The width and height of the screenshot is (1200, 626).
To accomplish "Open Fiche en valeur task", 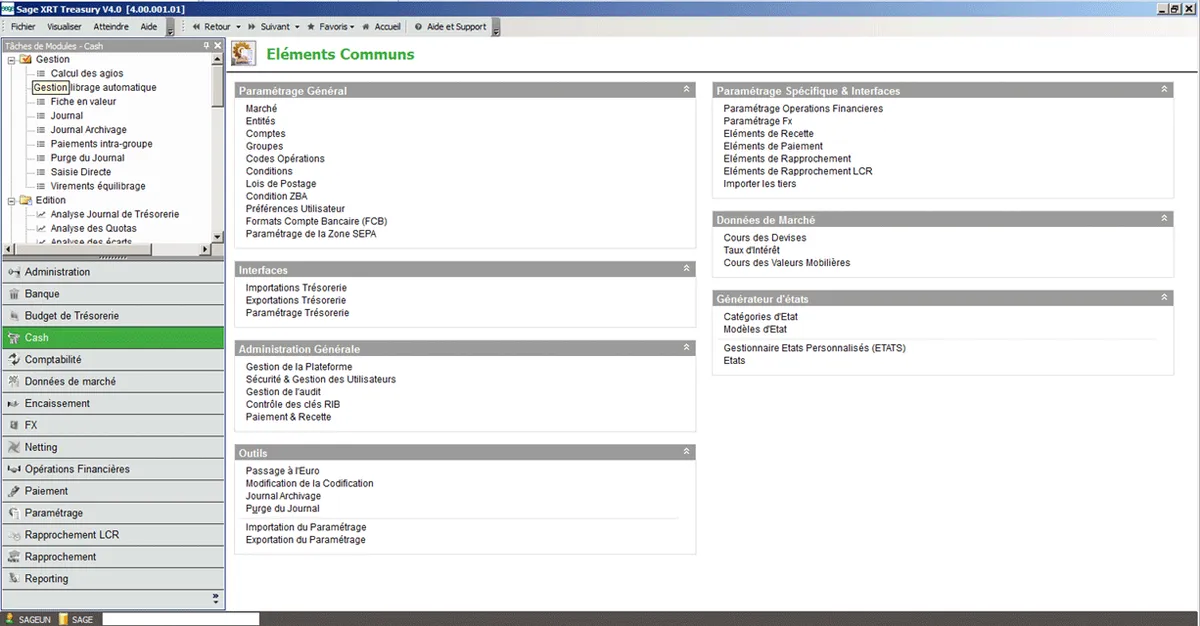I will pyautogui.click(x=83, y=101).
